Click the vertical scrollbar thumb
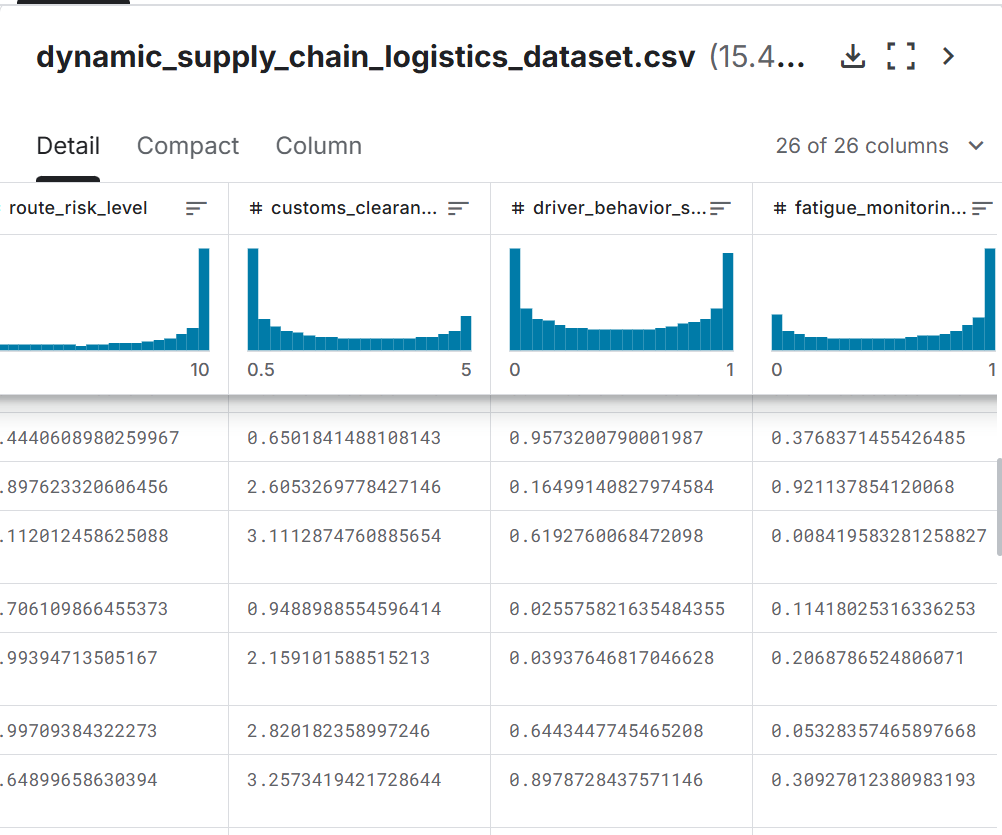This screenshot has width=1002, height=835. pyautogui.click(x=999, y=507)
